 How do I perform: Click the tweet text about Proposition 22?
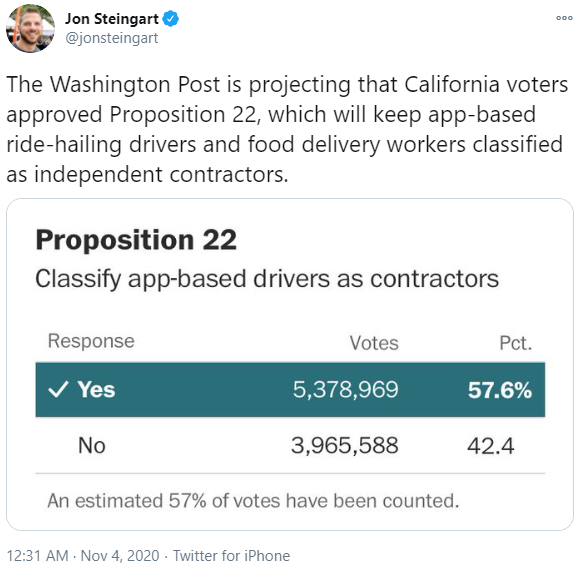287,129
